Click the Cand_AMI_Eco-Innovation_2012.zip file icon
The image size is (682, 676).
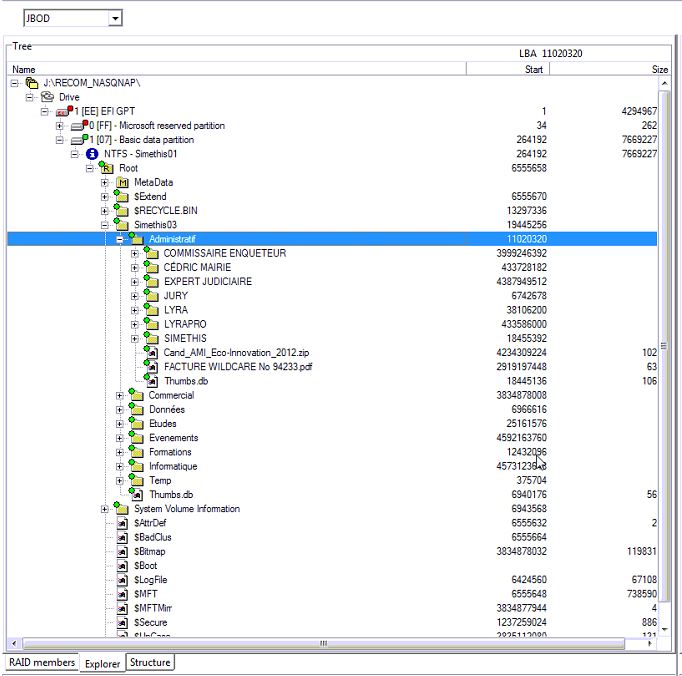tap(151, 352)
